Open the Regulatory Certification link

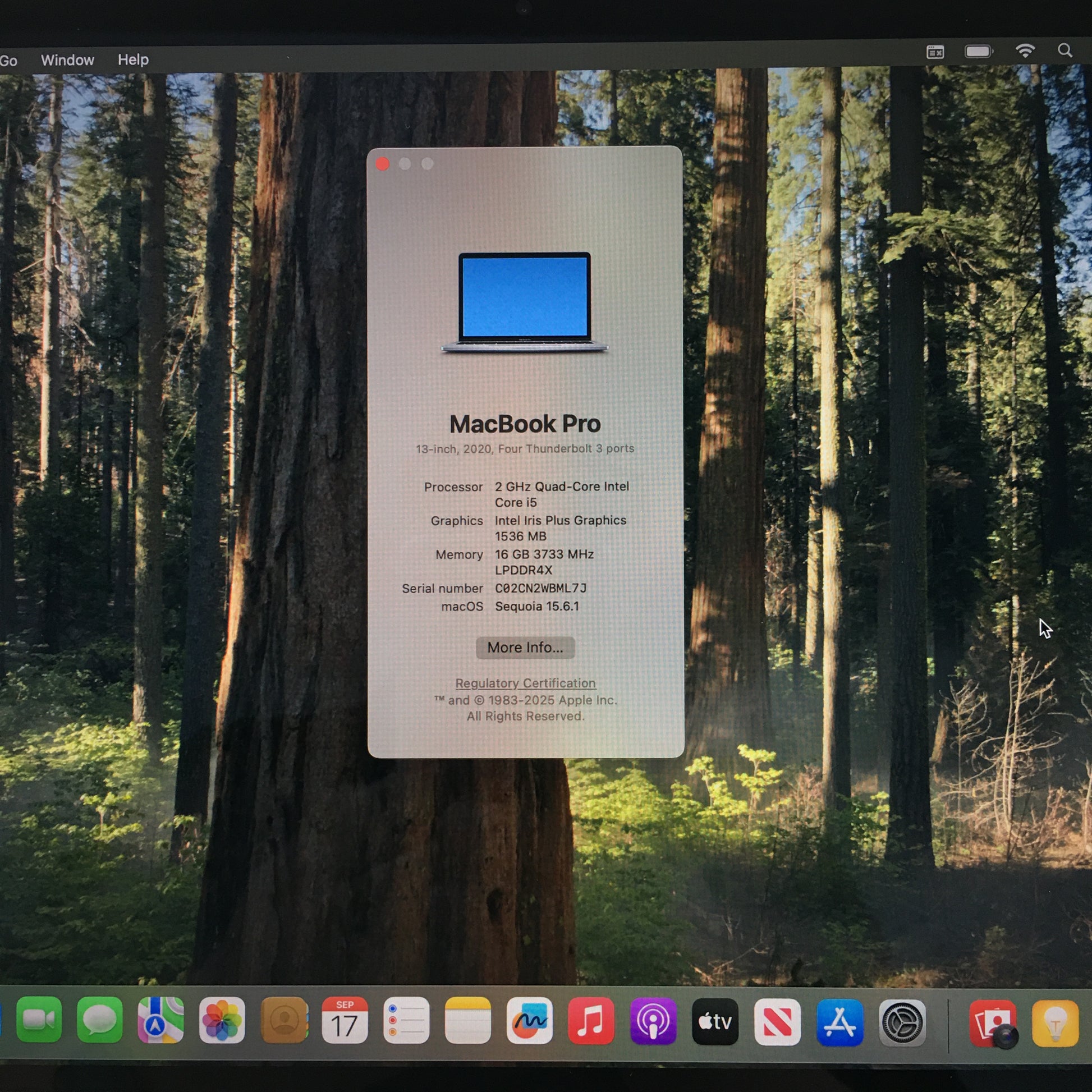(x=525, y=683)
